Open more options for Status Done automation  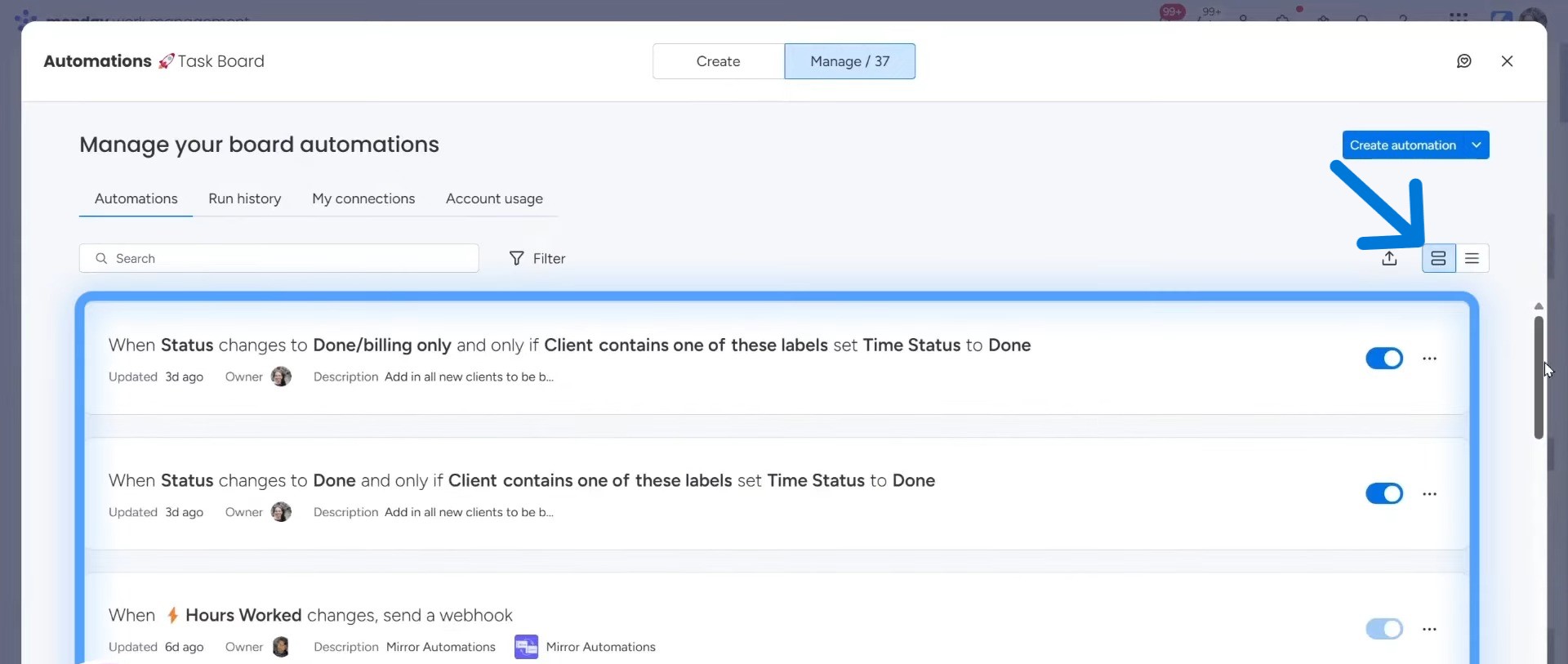[1429, 494]
